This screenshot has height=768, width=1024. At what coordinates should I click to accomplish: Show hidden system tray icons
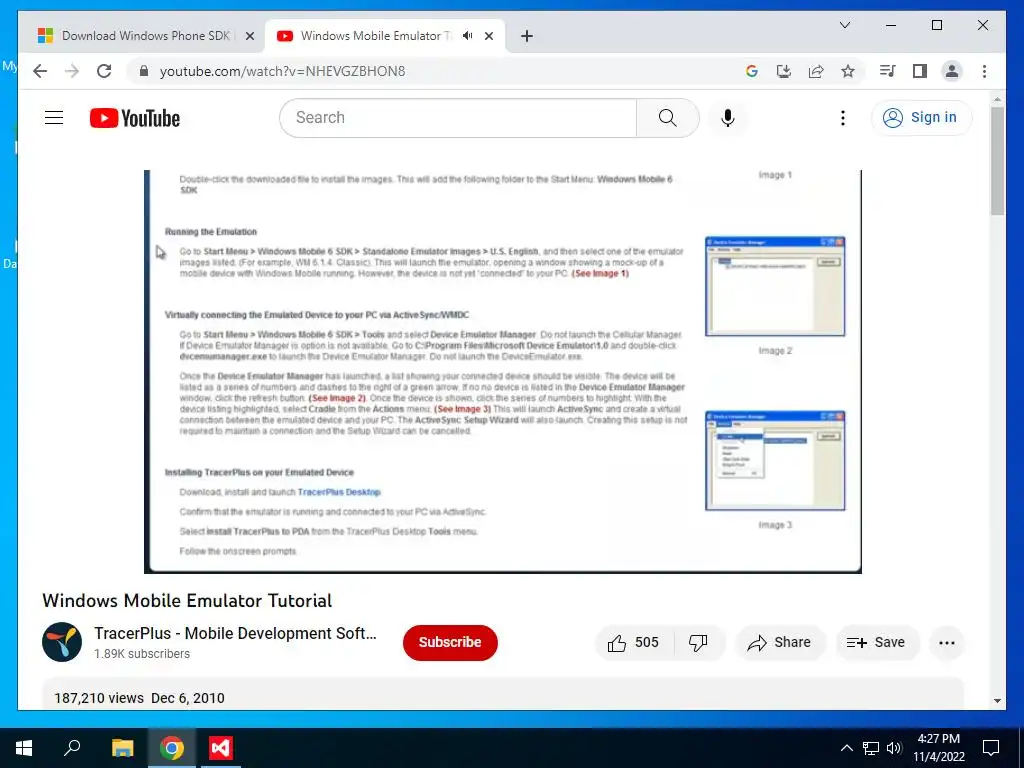point(846,748)
